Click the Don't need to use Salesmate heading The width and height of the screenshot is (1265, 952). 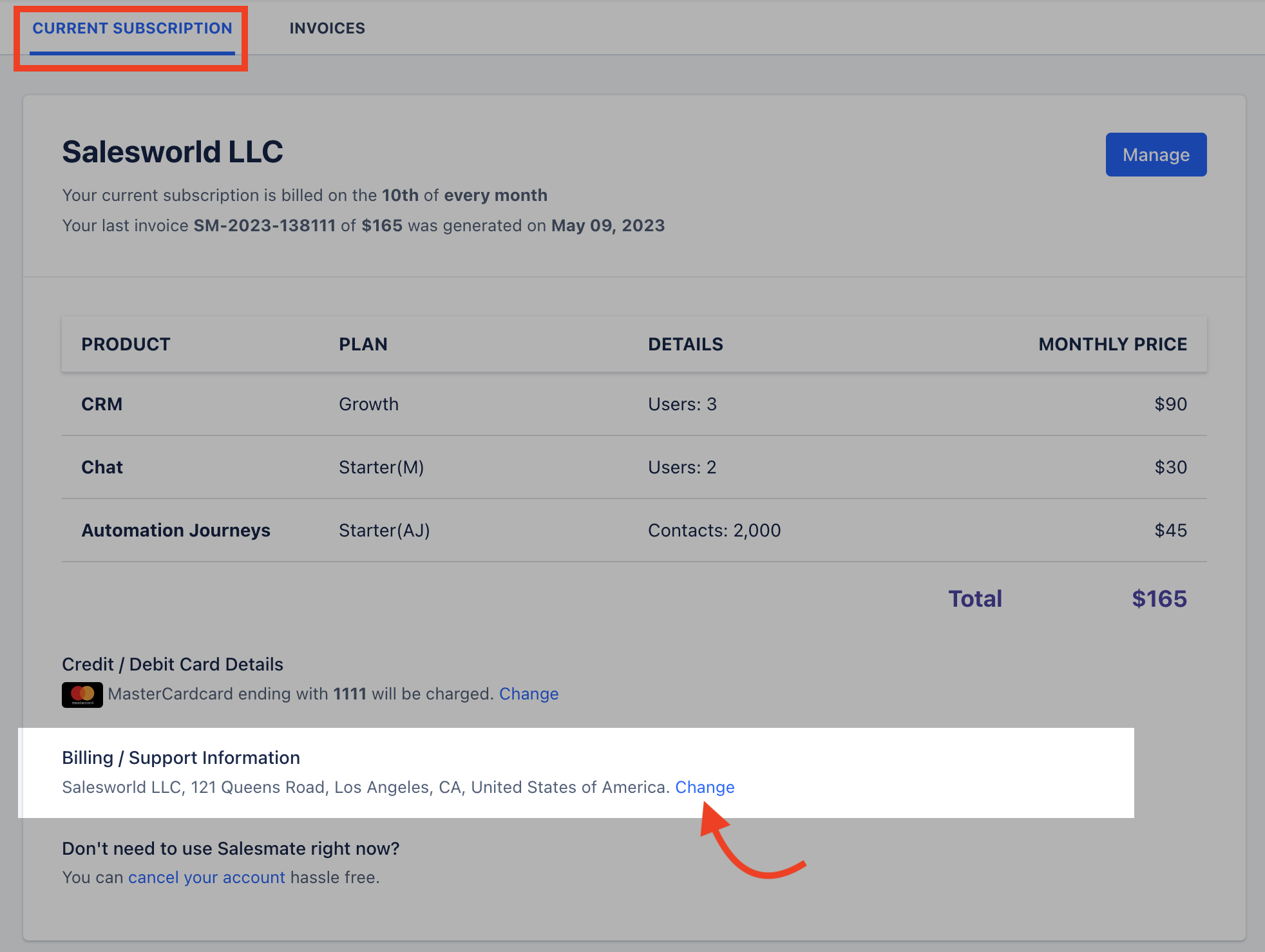click(x=231, y=848)
